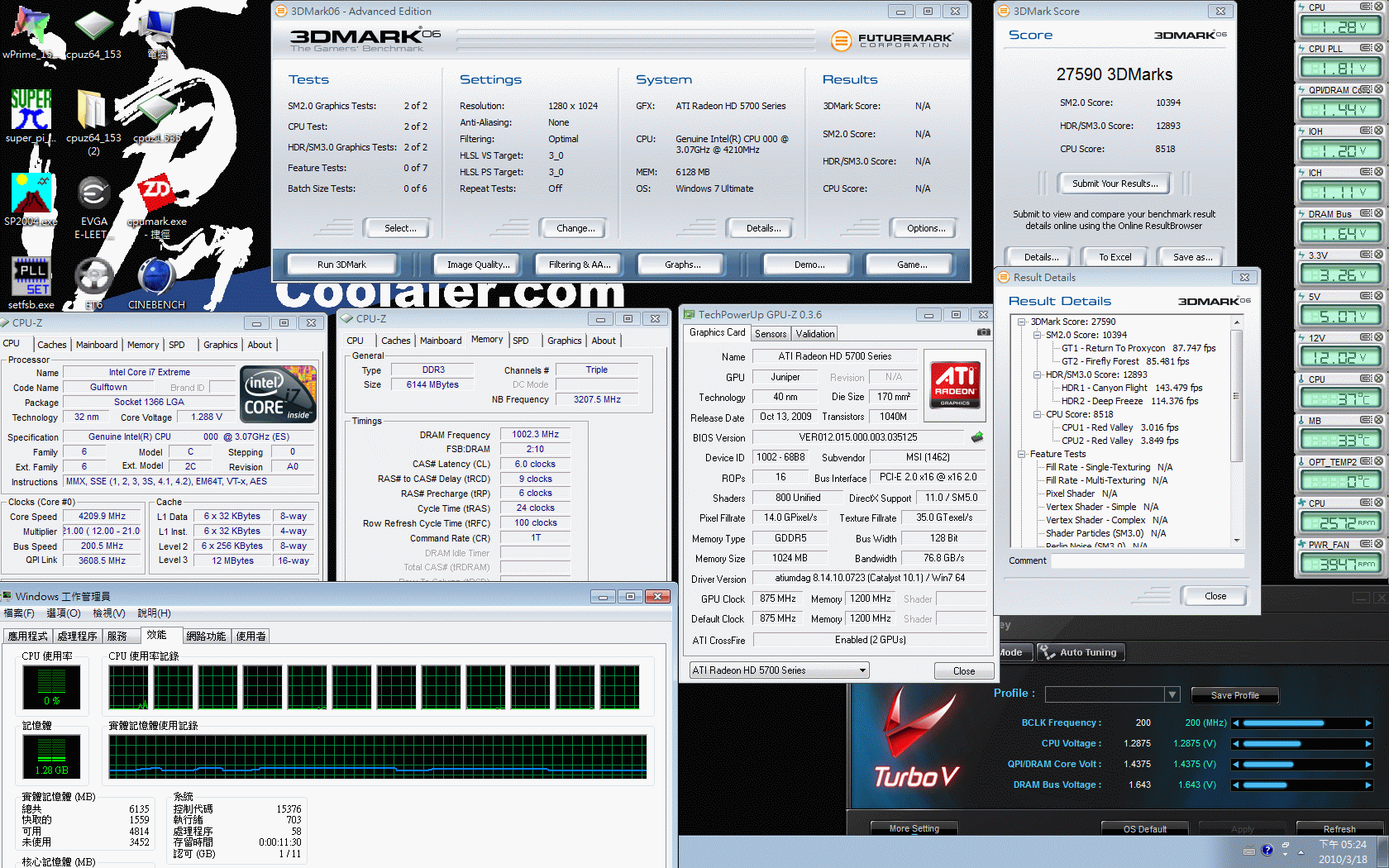1389x868 pixels.
Task: Open the Mainboard tab in the left CPU-Z window
Action: coord(97,345)
